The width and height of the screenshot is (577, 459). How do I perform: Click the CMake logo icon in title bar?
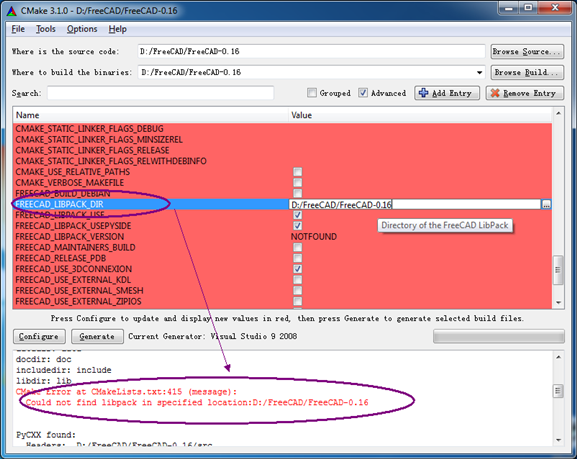click(12, 11)
